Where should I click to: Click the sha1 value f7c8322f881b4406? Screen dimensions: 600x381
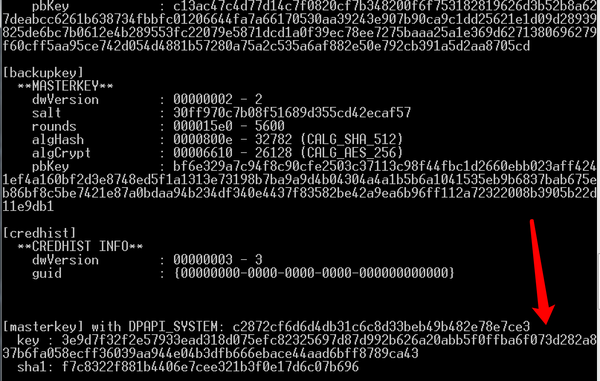coord(210,367)
